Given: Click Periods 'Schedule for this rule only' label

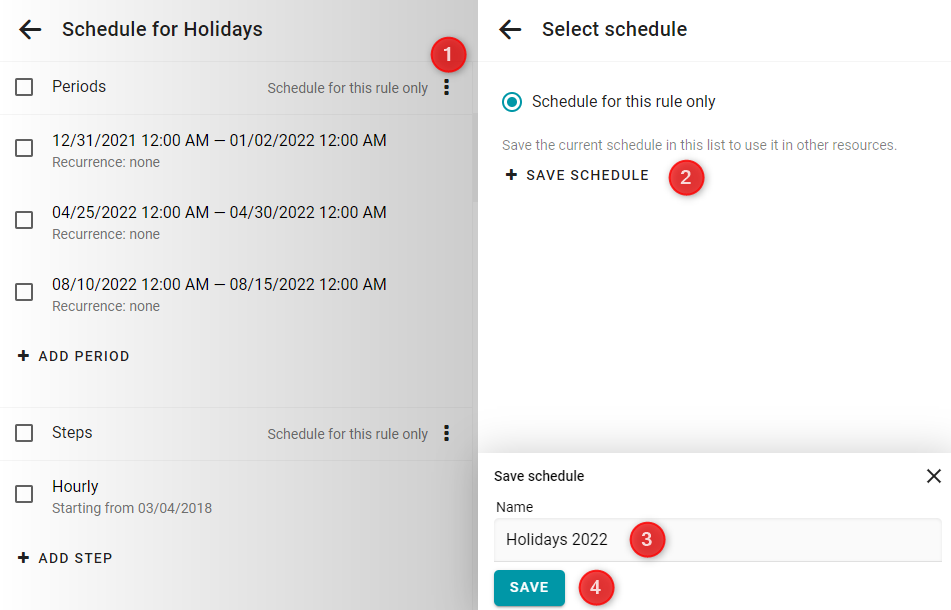Looking at the screenshot, I should click(348, 89).
